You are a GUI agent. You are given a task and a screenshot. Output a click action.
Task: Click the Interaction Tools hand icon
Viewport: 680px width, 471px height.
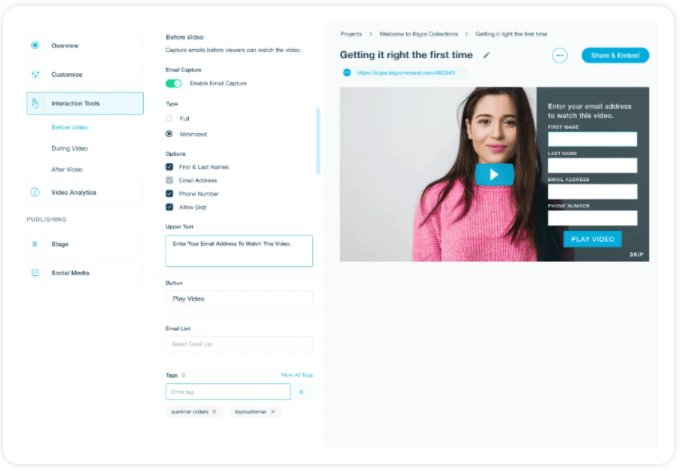[x=35, y=103]
